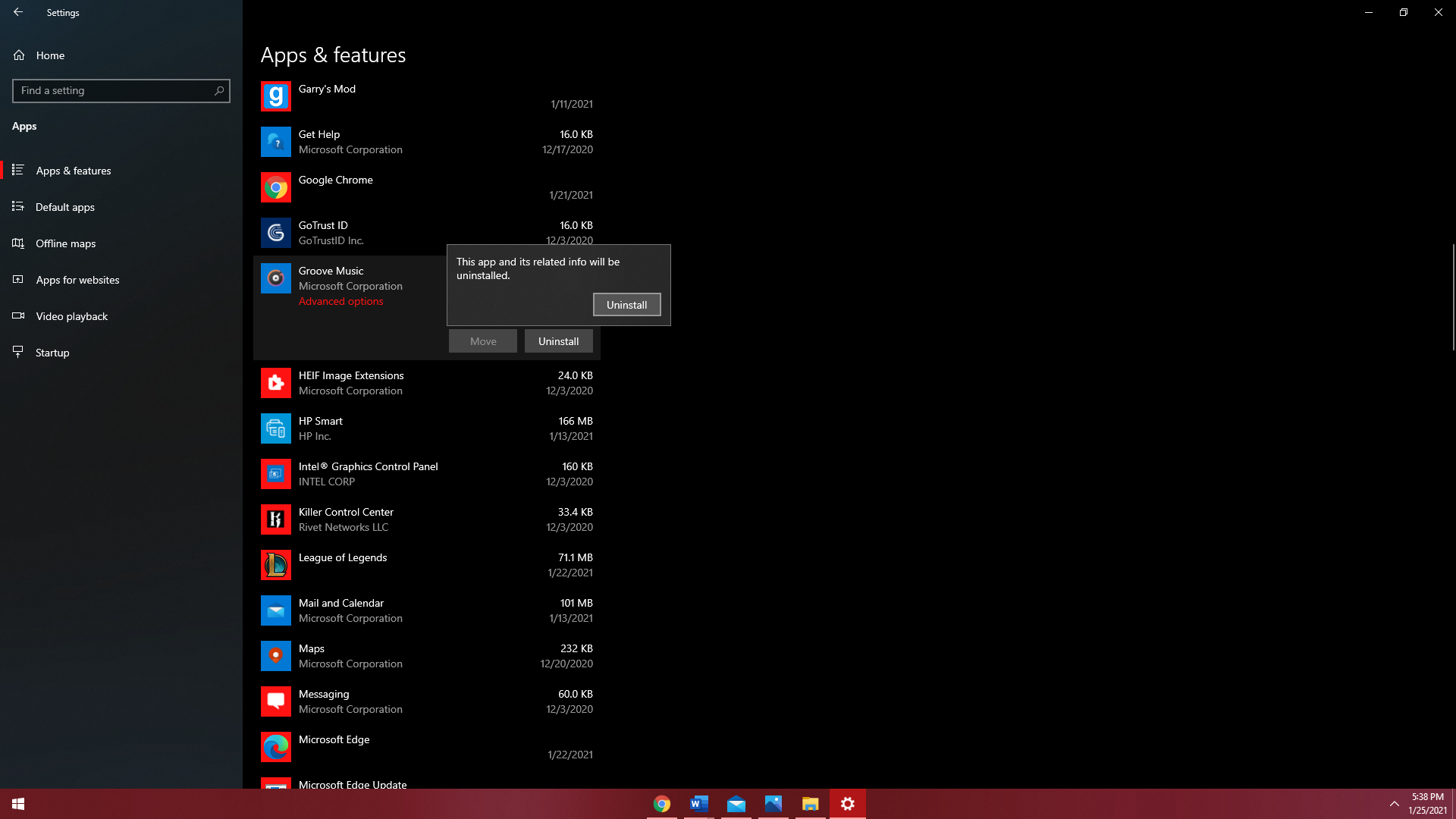1456x819 pixels.
Task: Open Groove Music Advanced options
Action: pyautogui.click(x=340, y=302)
